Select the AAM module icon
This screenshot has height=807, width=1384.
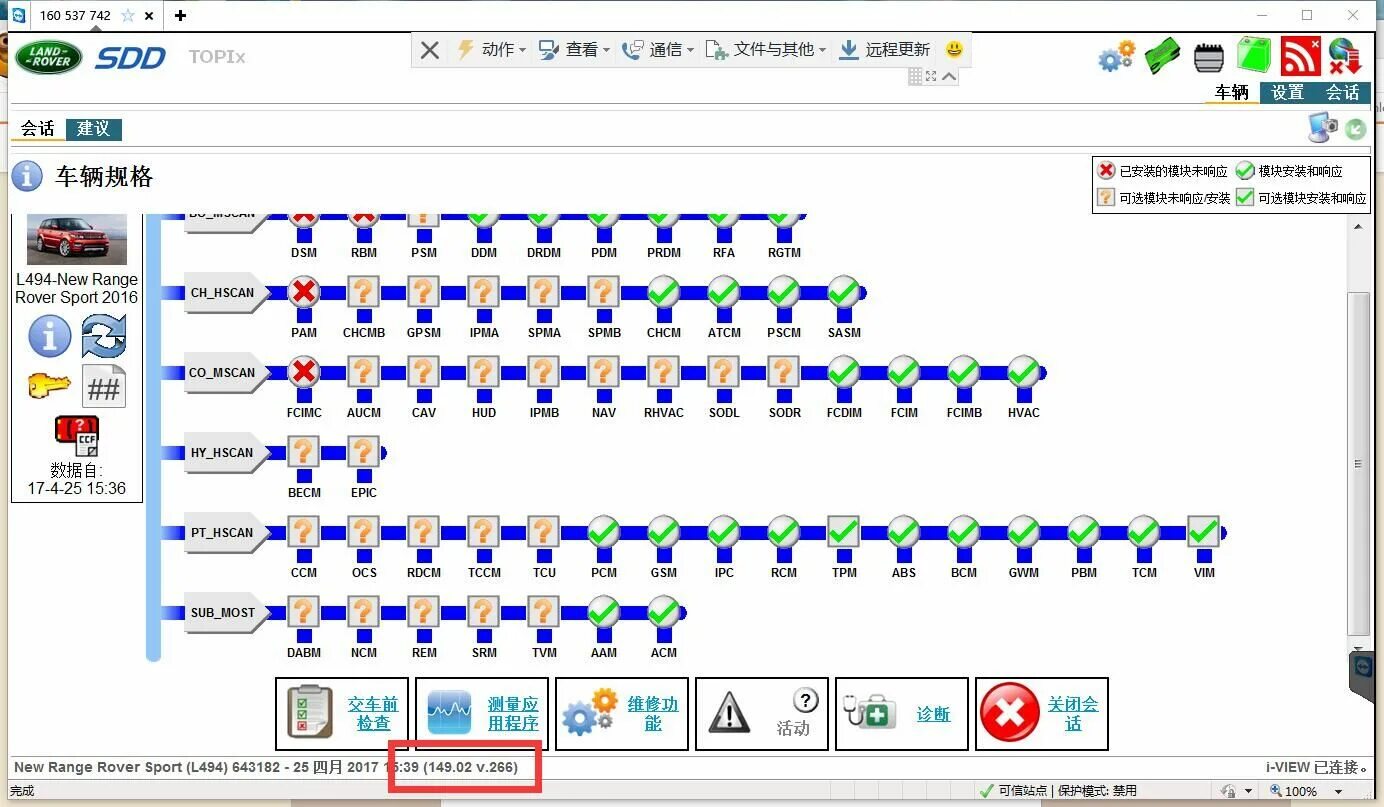[x=604, y=612]
